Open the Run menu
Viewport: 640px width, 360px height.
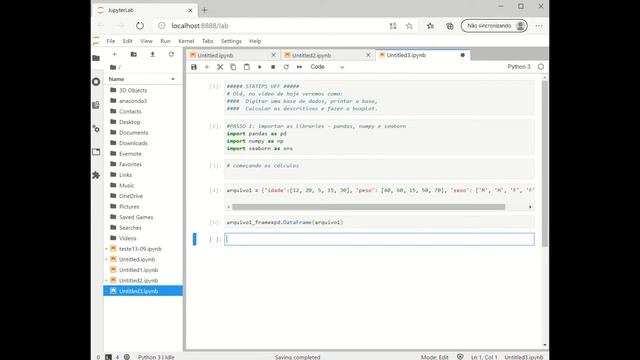(165, 41)
